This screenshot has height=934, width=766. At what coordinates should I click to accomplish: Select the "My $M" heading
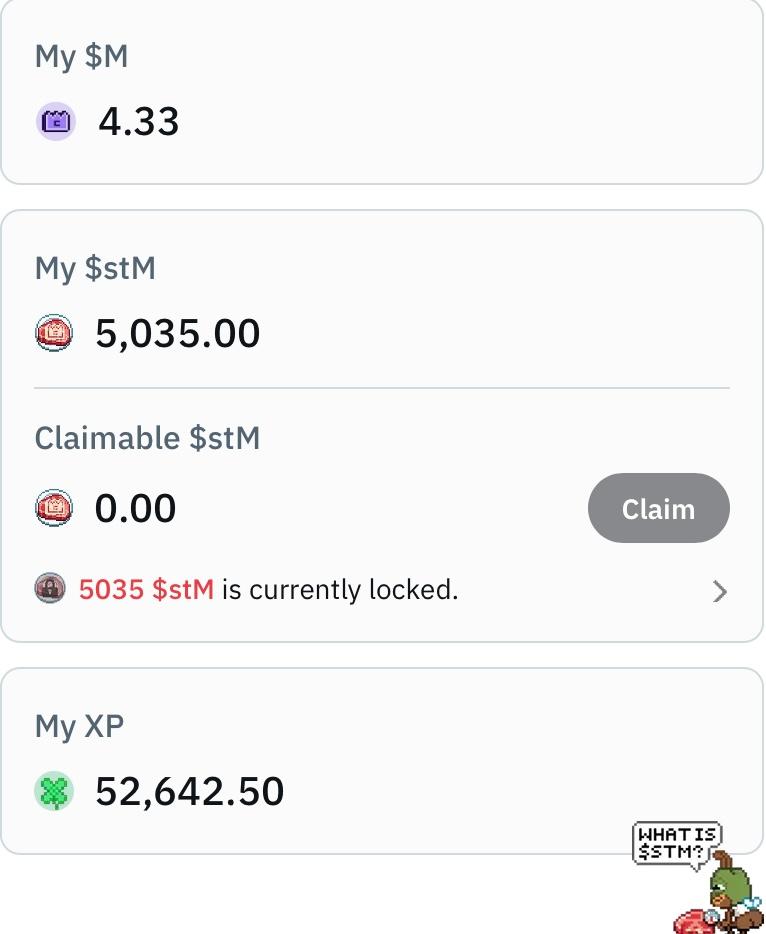click(x=82, y=56)
